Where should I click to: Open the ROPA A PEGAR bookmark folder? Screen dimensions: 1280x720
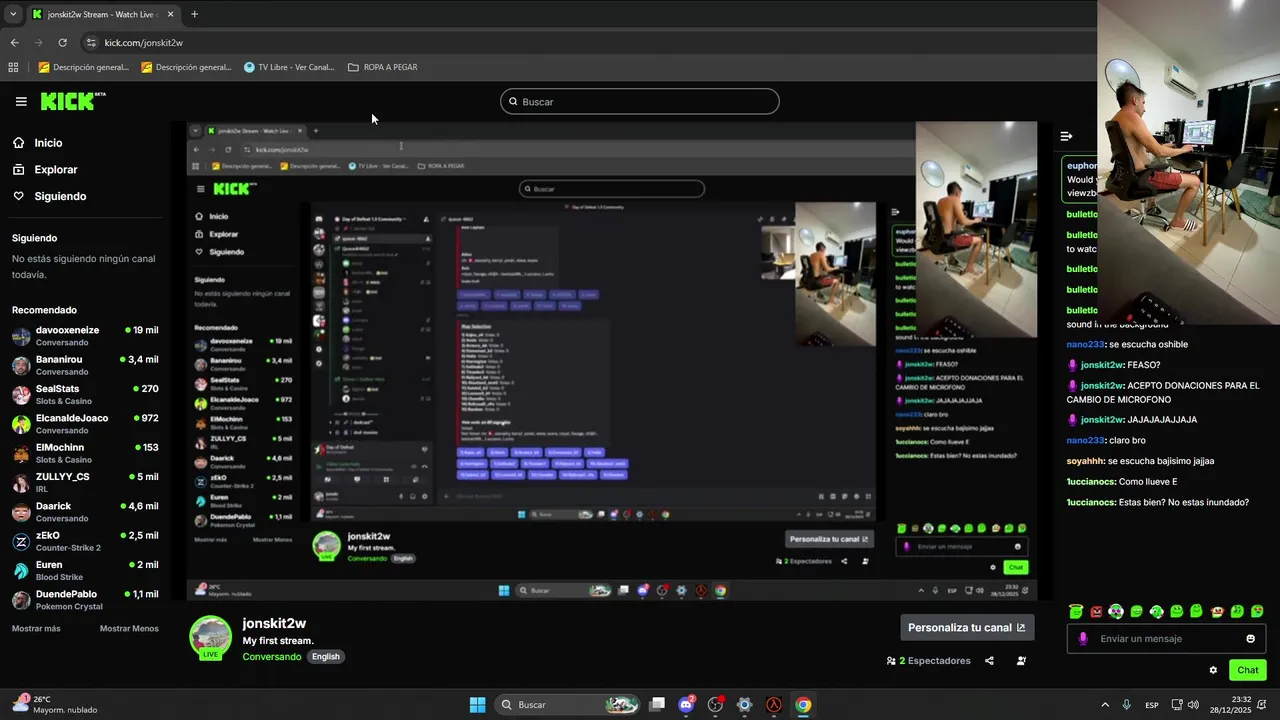(382, 67)
